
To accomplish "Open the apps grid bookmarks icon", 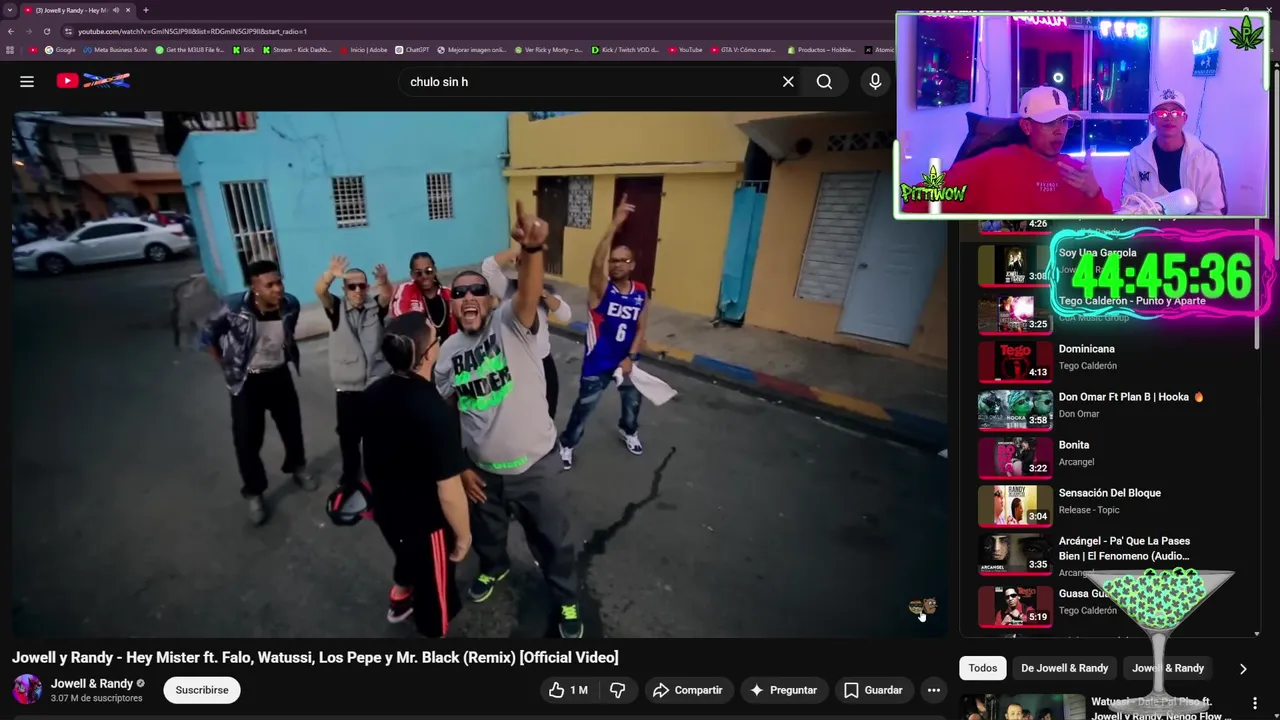I will click(x=10, y=50).
